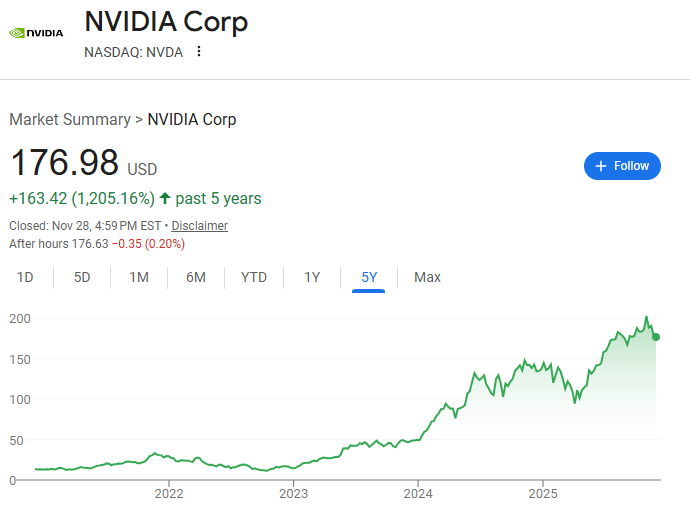This screenshot has height=510, width=691.
Task: Show the 1Y price chart
Action: 312,277
